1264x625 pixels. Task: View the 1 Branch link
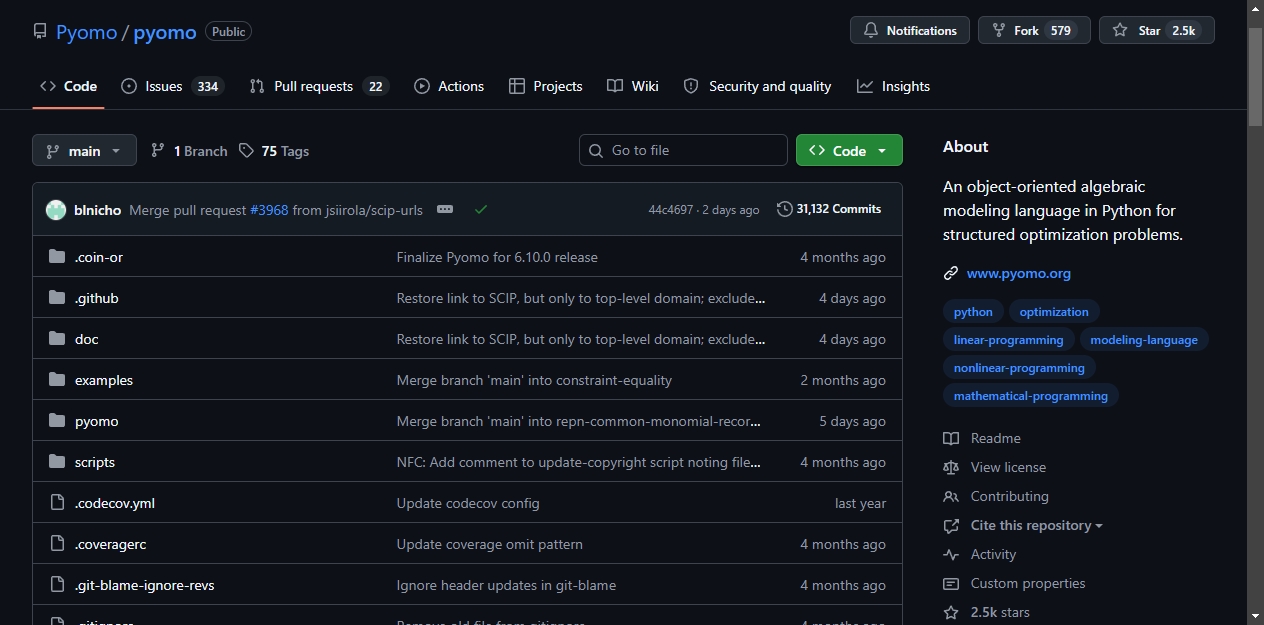[189, 151]
